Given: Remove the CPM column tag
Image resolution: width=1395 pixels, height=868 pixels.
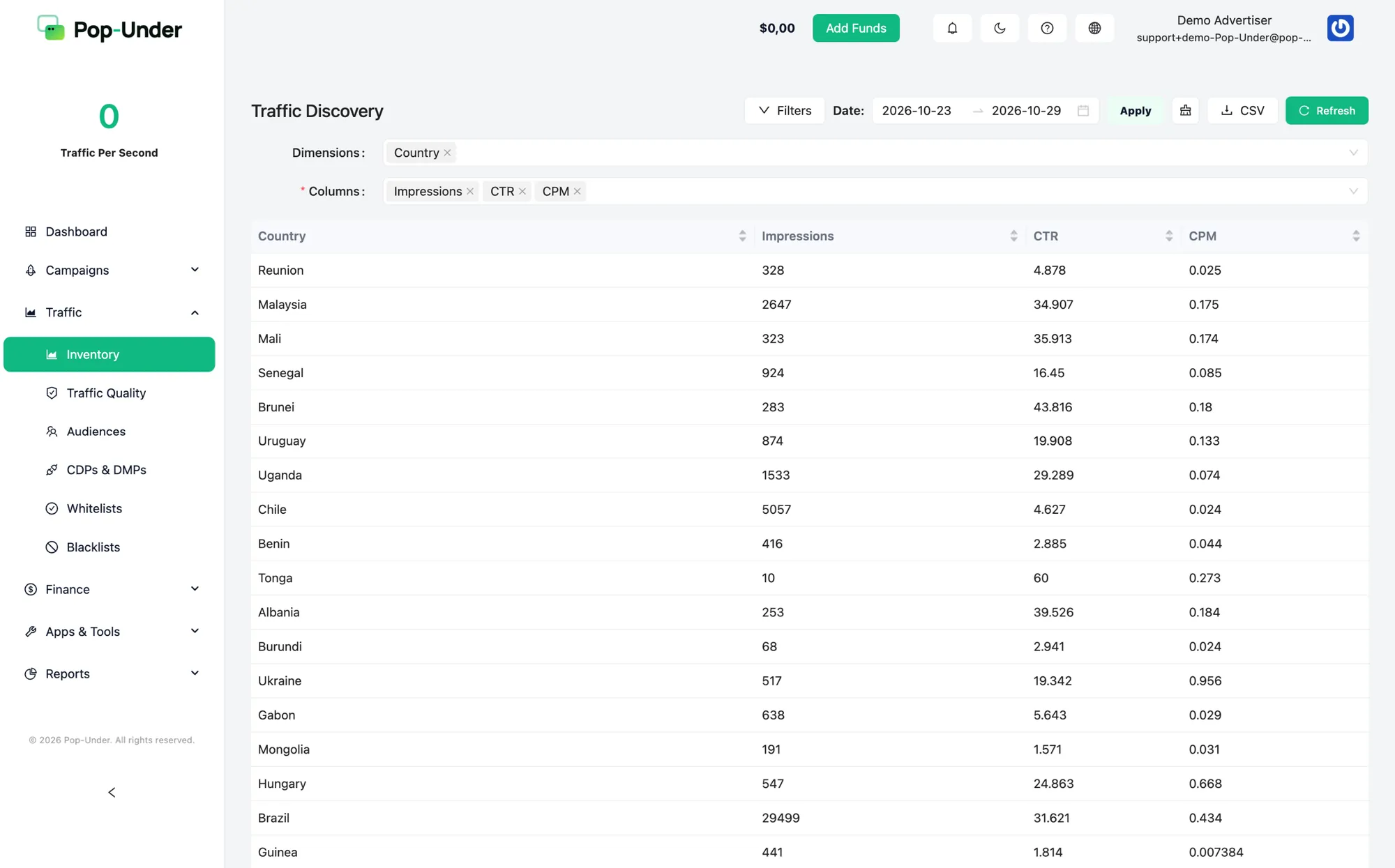Looking at the screenshot, I should point(578,191).
